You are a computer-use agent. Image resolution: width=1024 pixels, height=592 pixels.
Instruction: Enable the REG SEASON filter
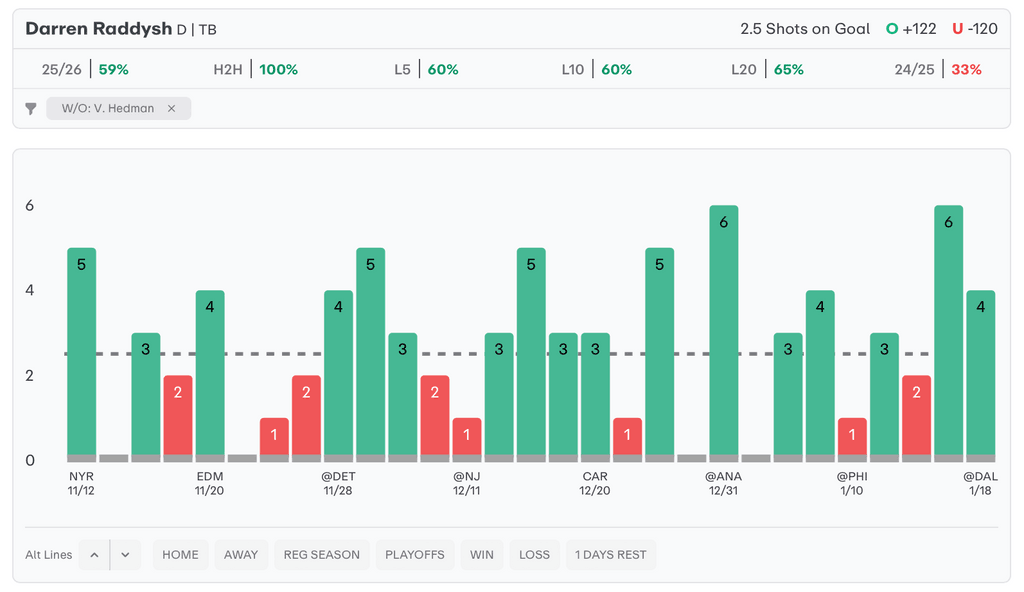click(321, 555)
